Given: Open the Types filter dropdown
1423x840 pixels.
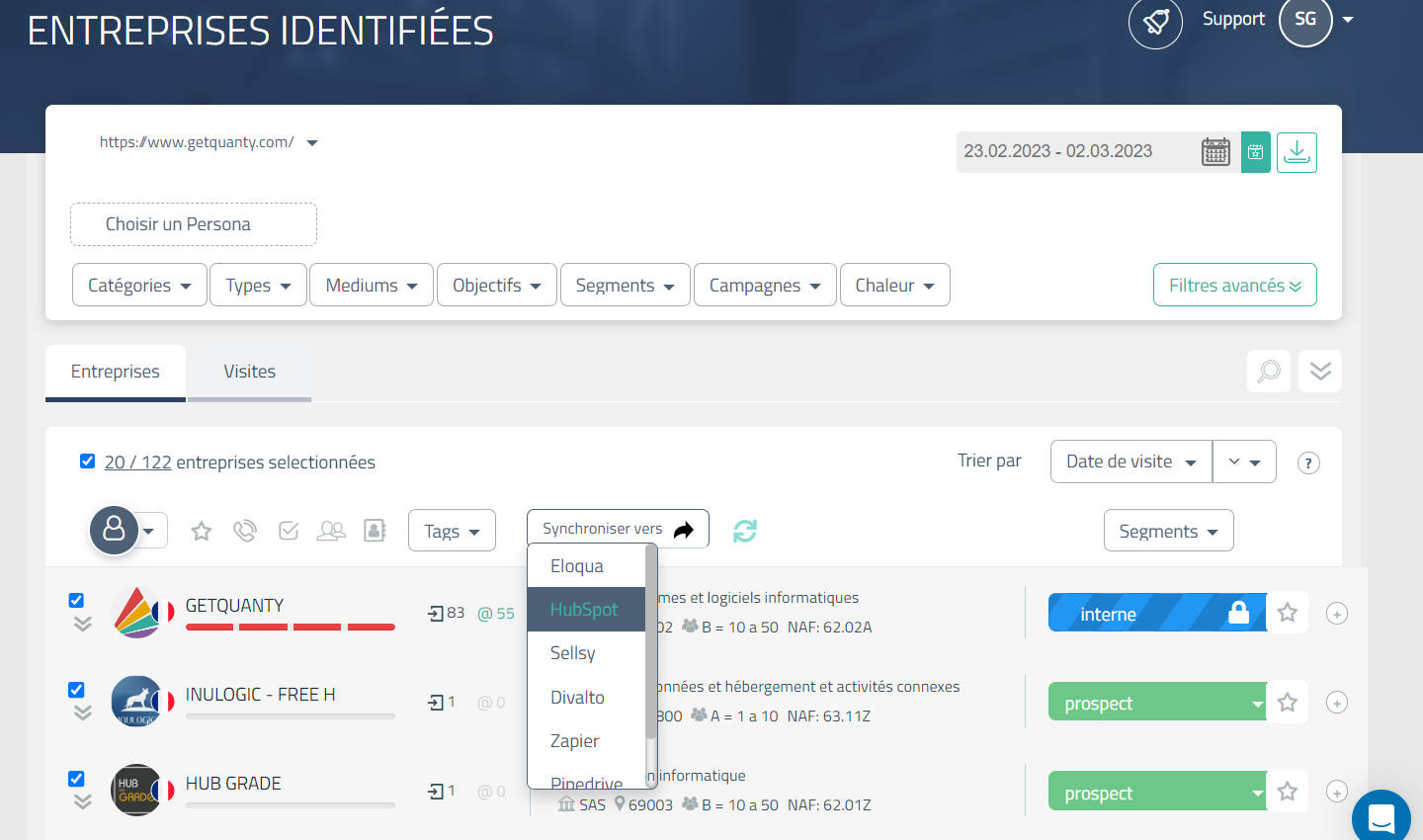Looking at the screenshot, I should pyautogui.click(x=258, y=285).
